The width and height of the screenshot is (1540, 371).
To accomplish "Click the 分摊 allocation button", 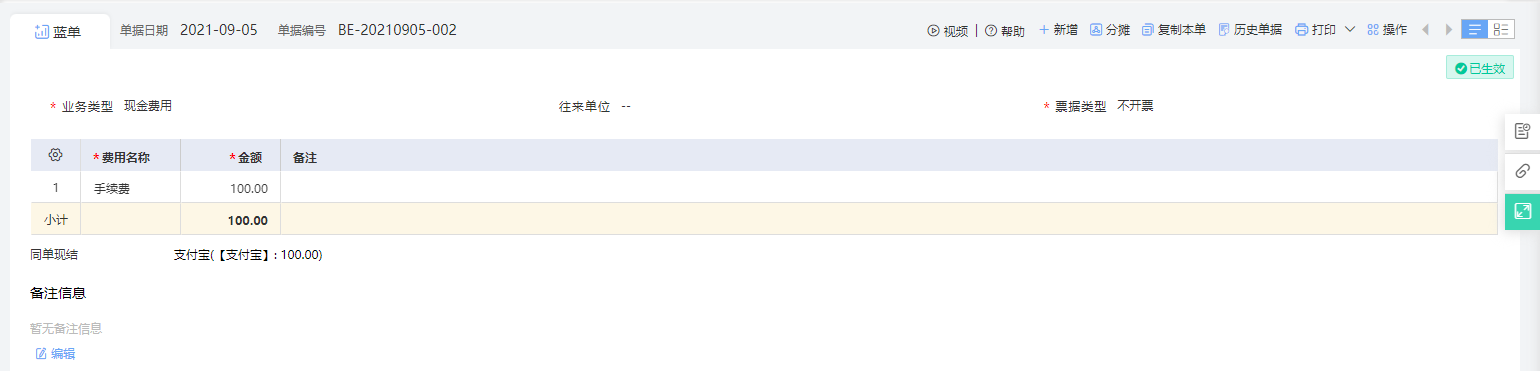I will [1110, 30].
